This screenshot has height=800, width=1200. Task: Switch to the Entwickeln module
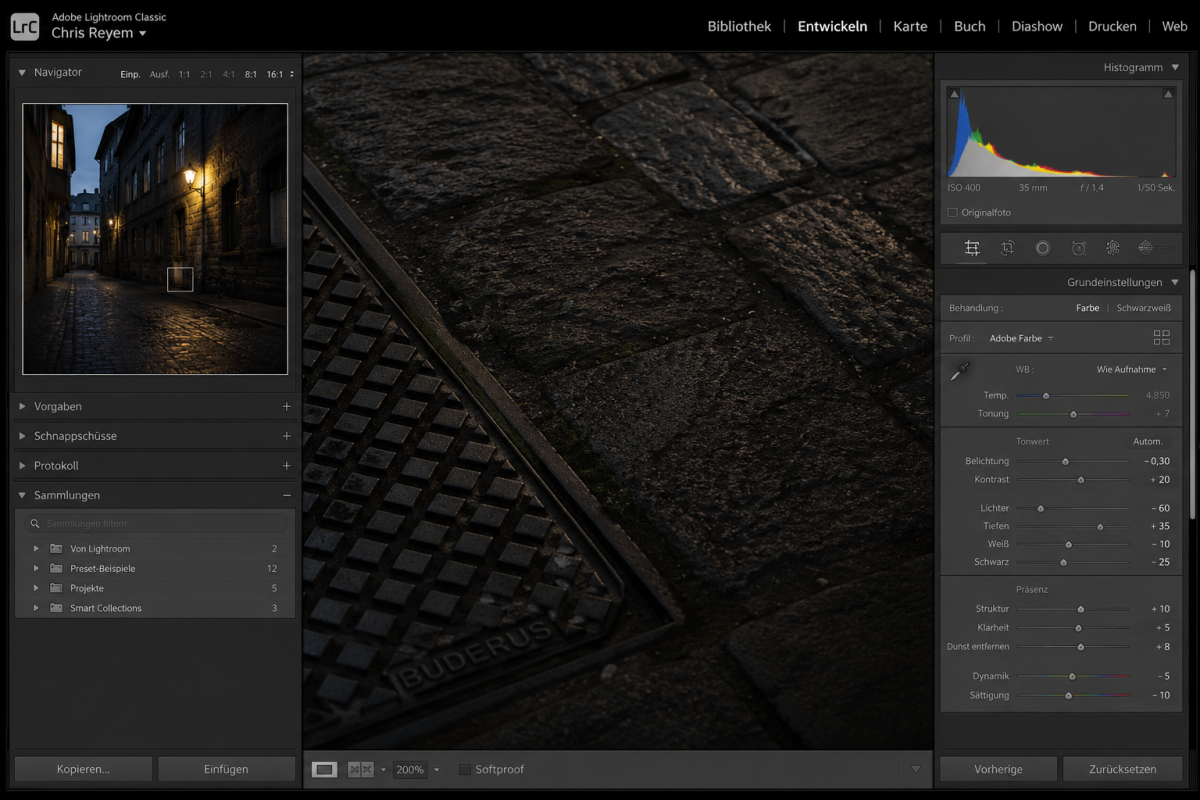pyautogui.click(x=832, y=26)
